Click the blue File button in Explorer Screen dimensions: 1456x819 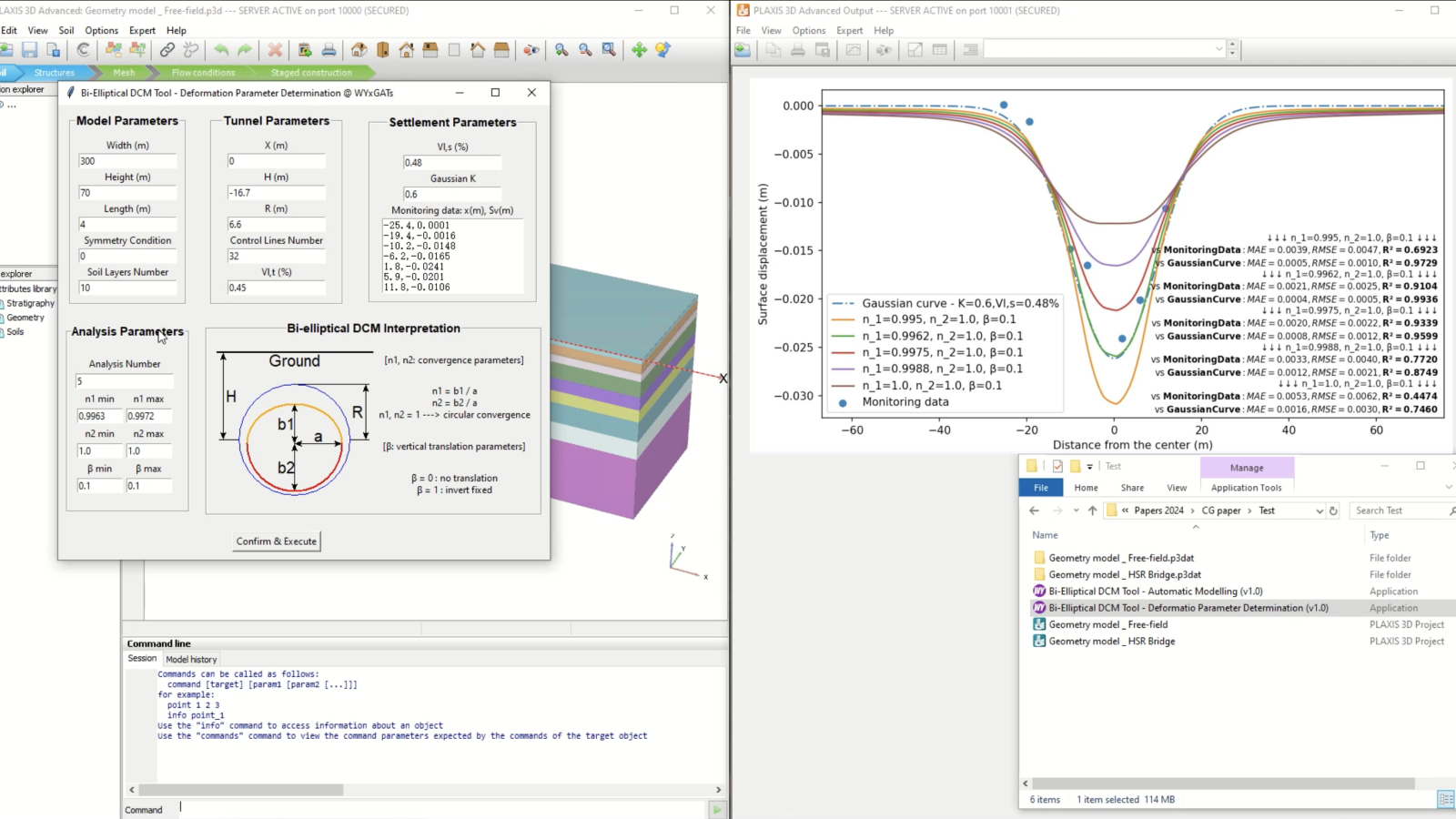[x=1041, y=488]
